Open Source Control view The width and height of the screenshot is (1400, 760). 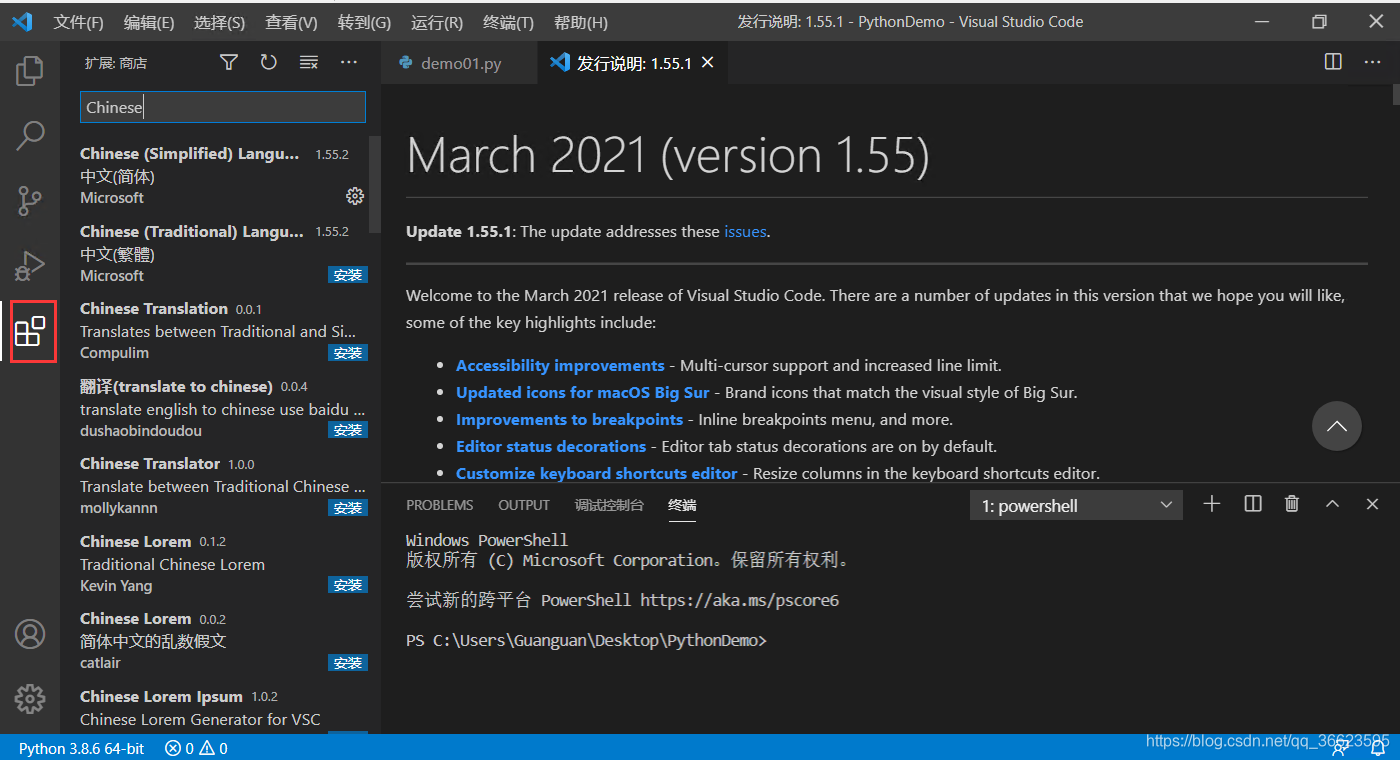(x=30, y=200)
